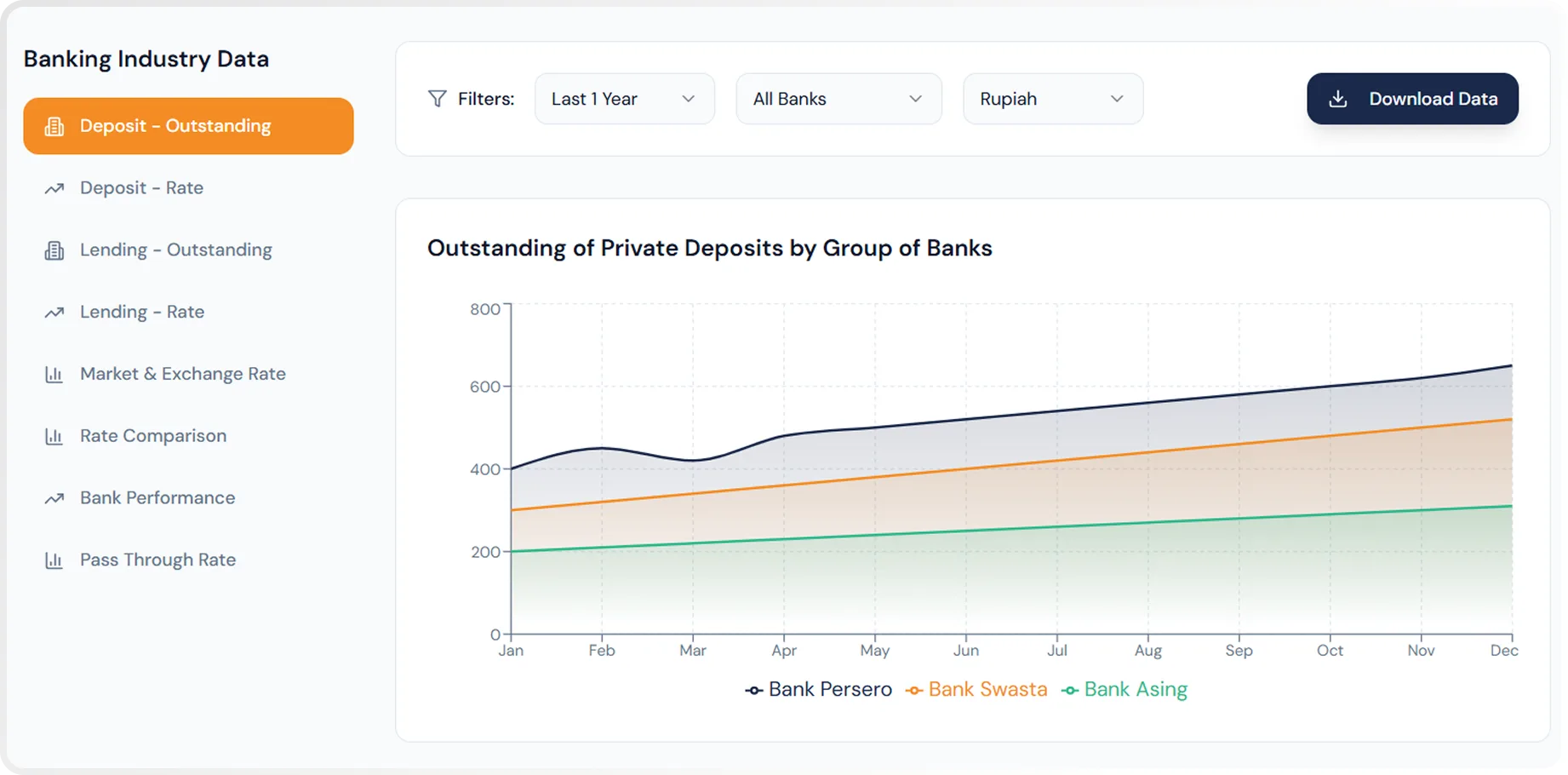
Task: Hide the Bank Swasta series via legend
Action: (976, 689)
